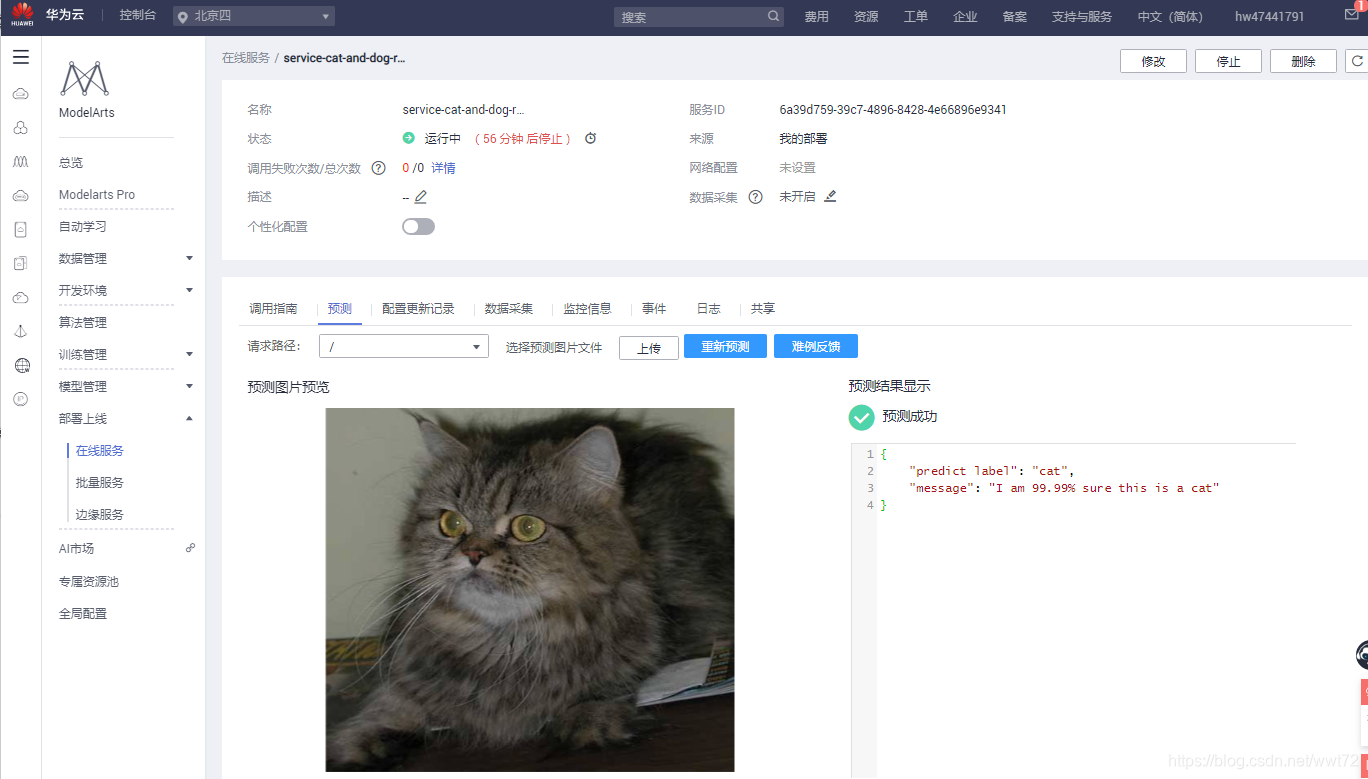Click the globe icon in left rail
Viewport: 1368px width, 779px height.
(21, 365)
